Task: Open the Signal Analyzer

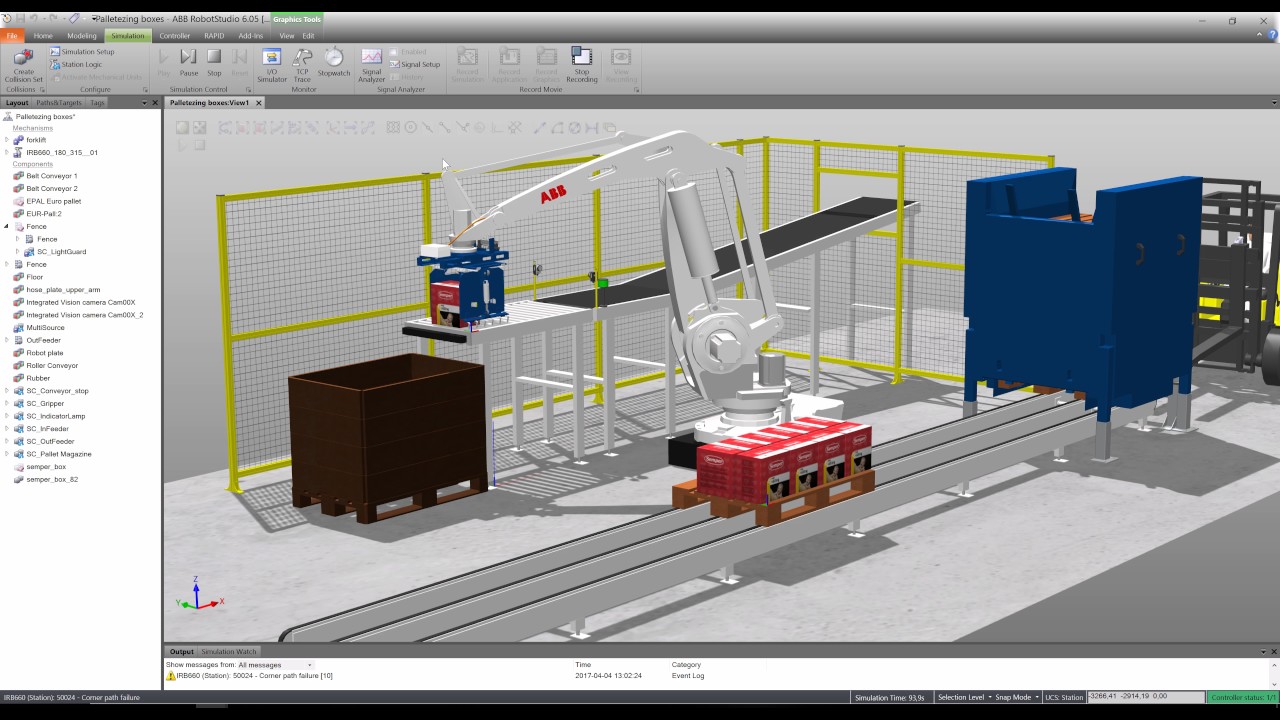Action: tap(372, 65)
